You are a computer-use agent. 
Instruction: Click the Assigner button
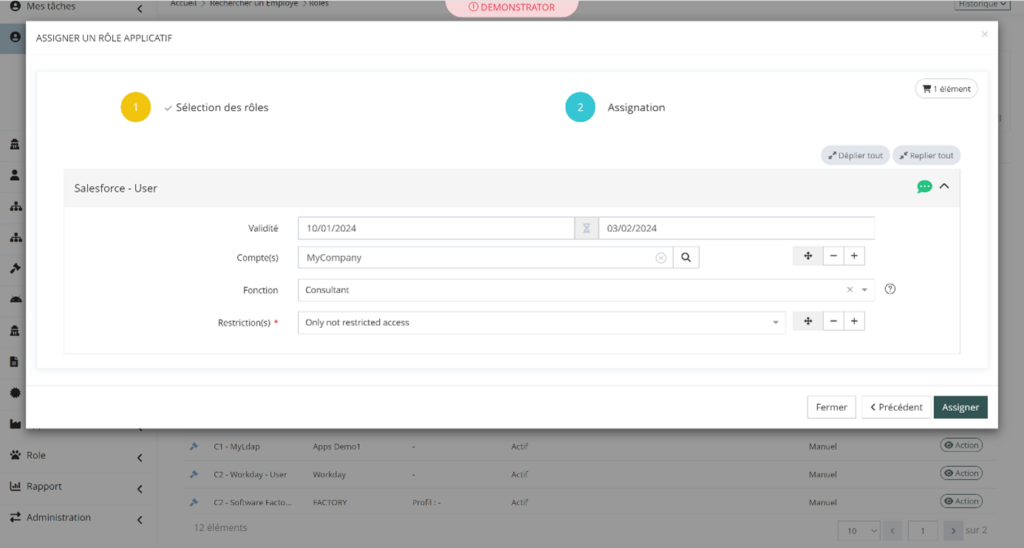tap(960, 407)
